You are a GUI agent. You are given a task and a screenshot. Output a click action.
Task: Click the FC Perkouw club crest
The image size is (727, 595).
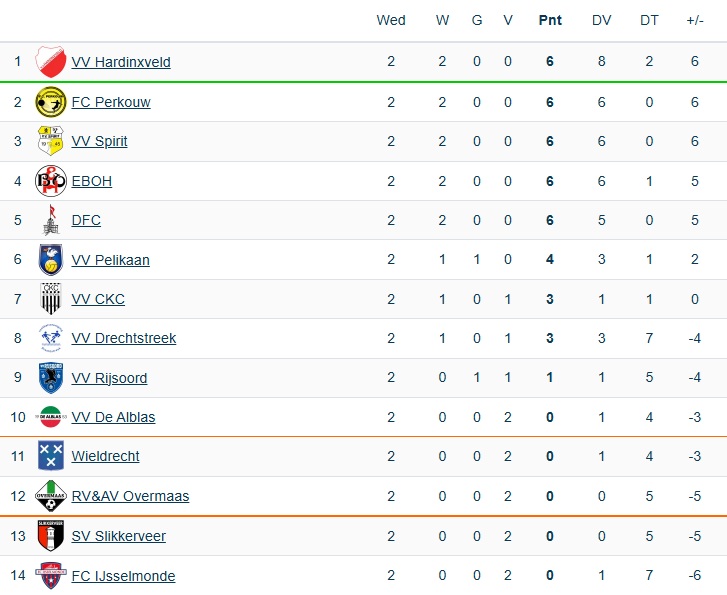tap(50, 102)
